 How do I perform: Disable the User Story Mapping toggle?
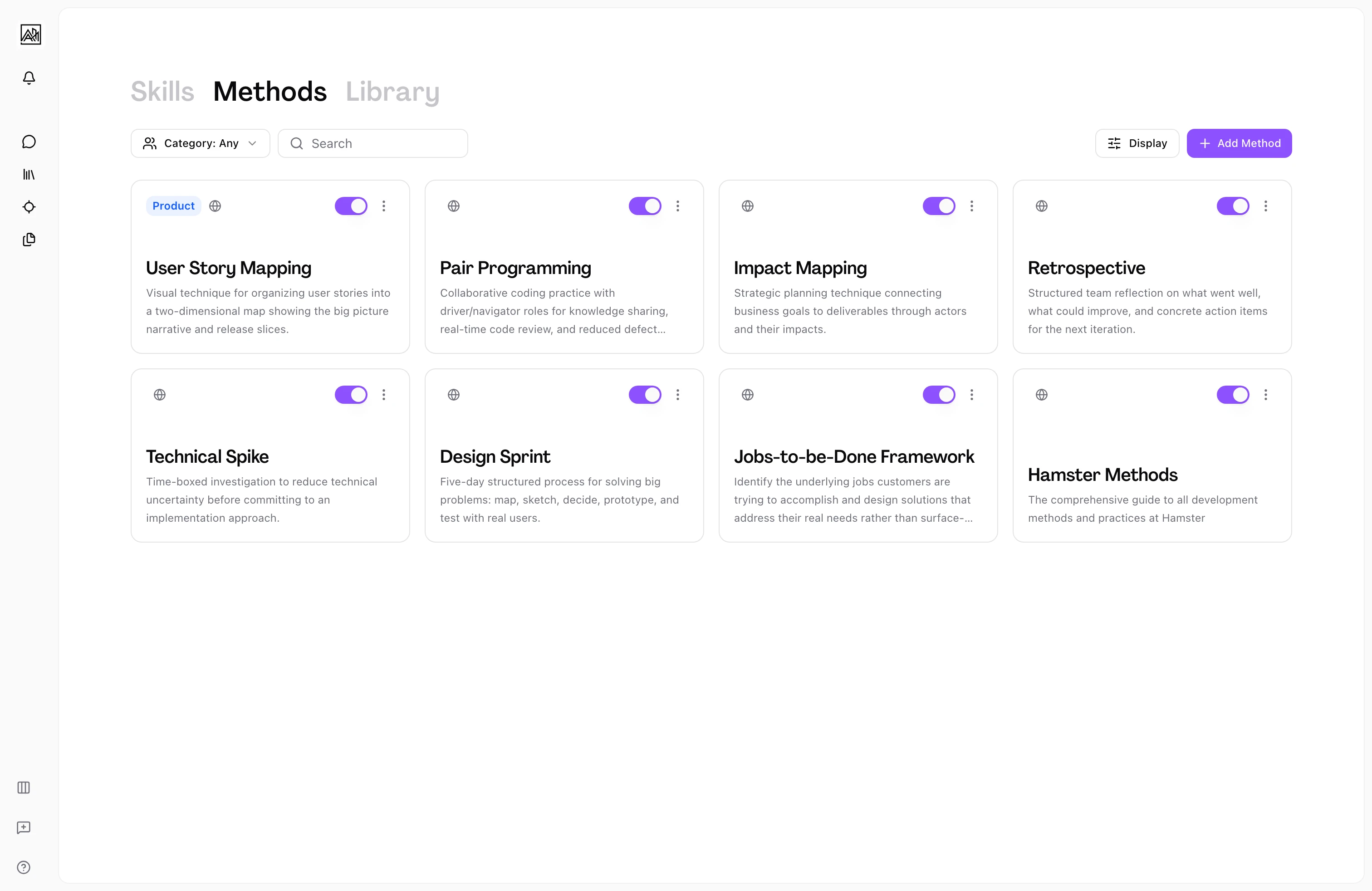(351, 206)
